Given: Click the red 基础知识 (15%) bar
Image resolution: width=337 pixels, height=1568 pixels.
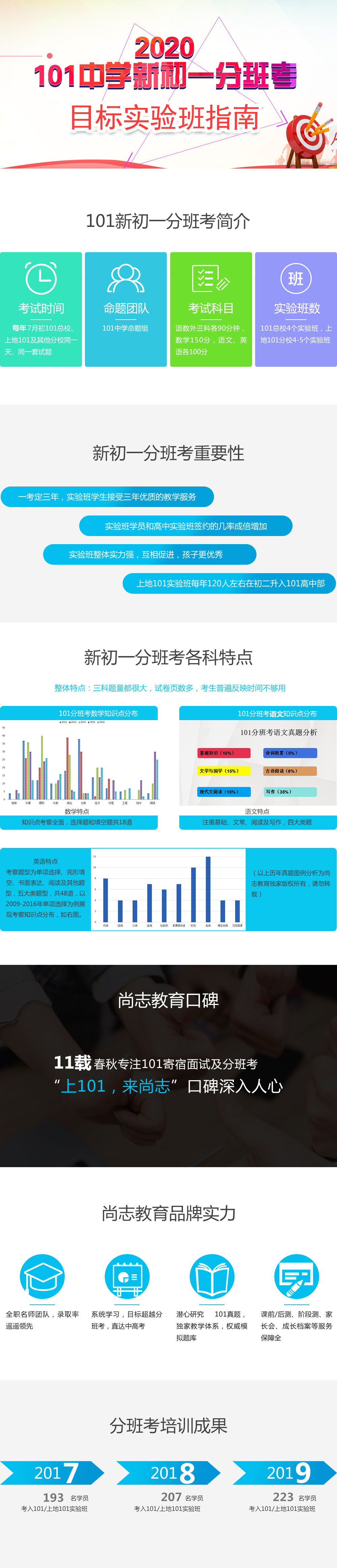Looking at the screenshot, I should tap(223, 753).
